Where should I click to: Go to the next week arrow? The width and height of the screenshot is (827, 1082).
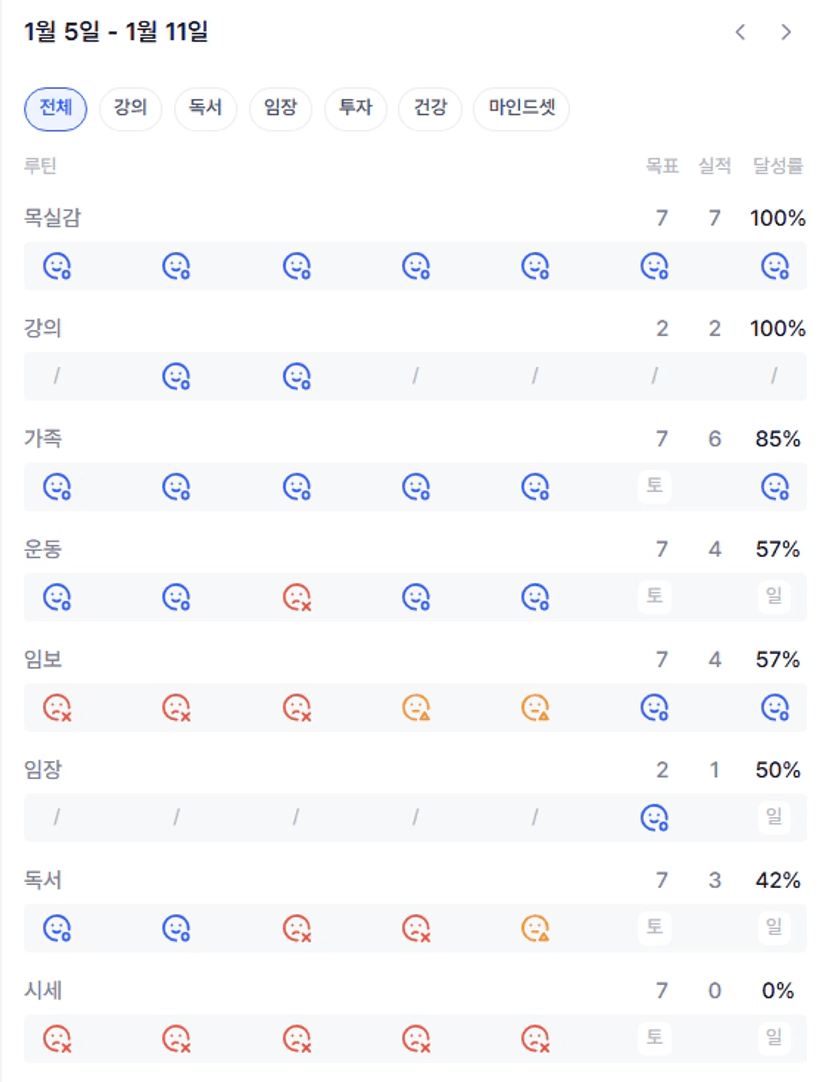click(x=786, y=32)
